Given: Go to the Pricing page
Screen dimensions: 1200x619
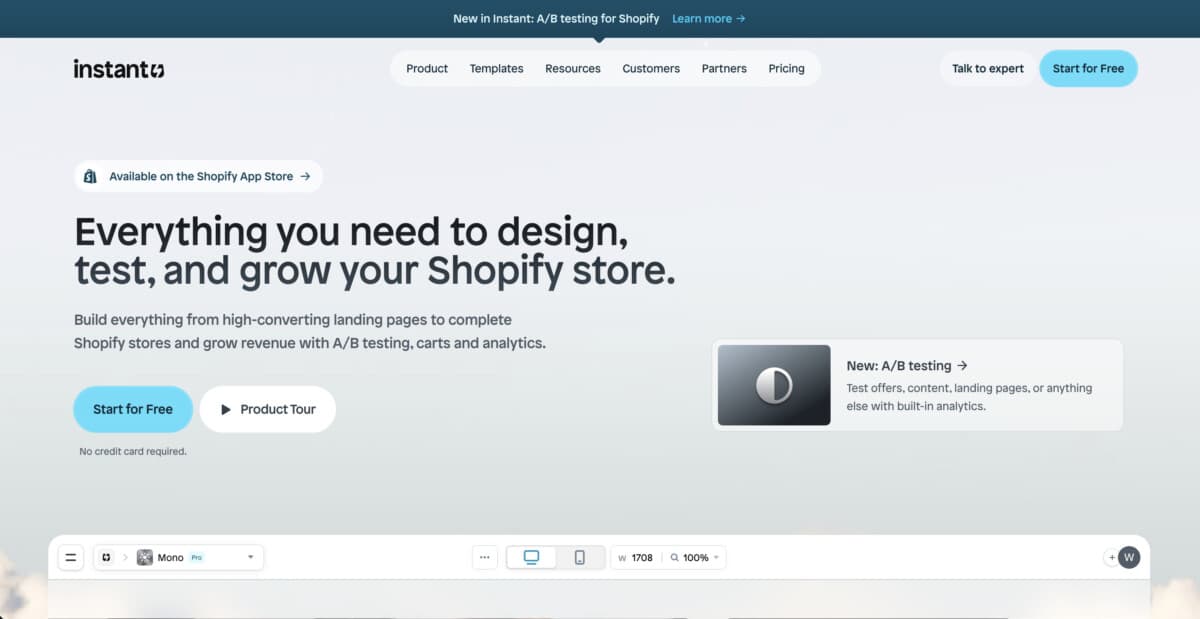Looking at the screenshot, I should [x=786, y=69].
